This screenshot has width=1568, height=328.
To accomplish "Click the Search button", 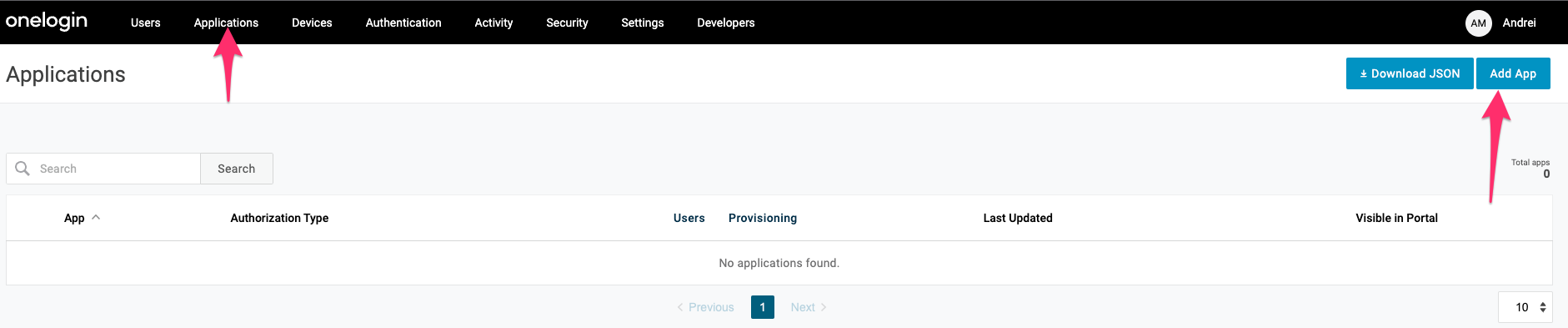I will click(x=237, y=169).
